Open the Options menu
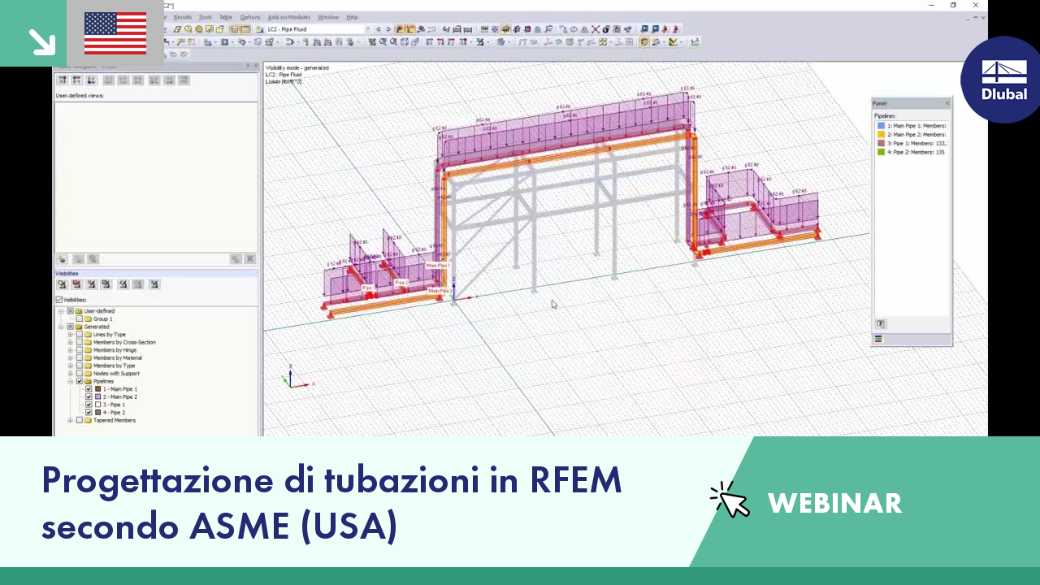 (250, 17)
